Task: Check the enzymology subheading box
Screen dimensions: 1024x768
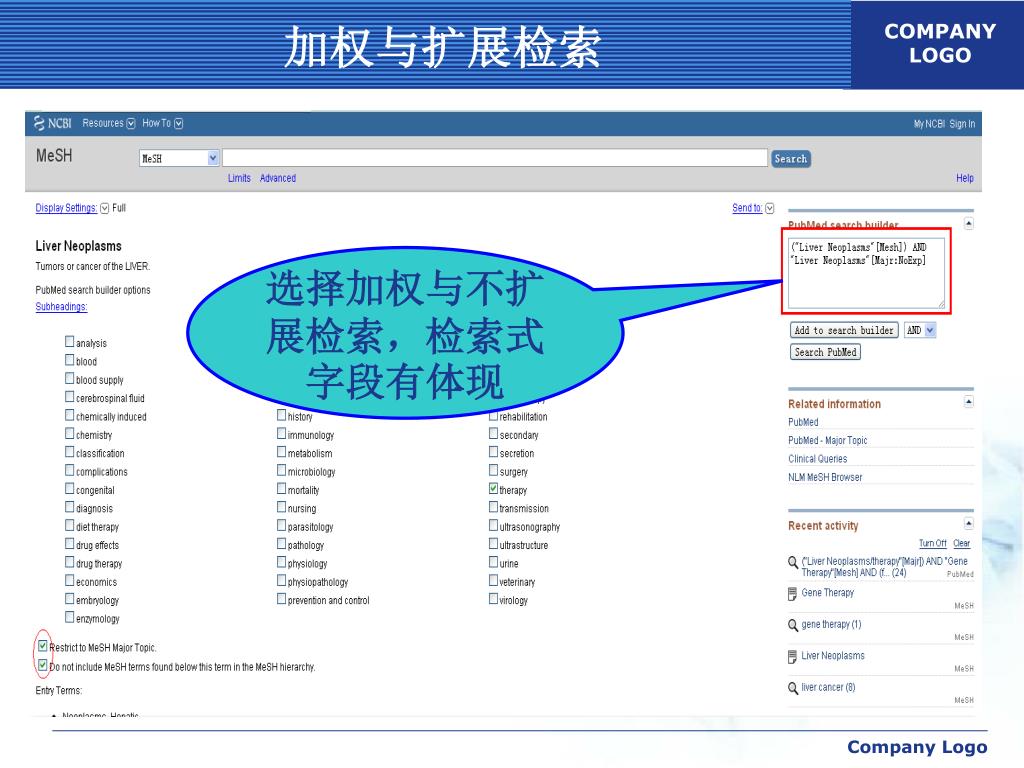Action: click(69, 616)
